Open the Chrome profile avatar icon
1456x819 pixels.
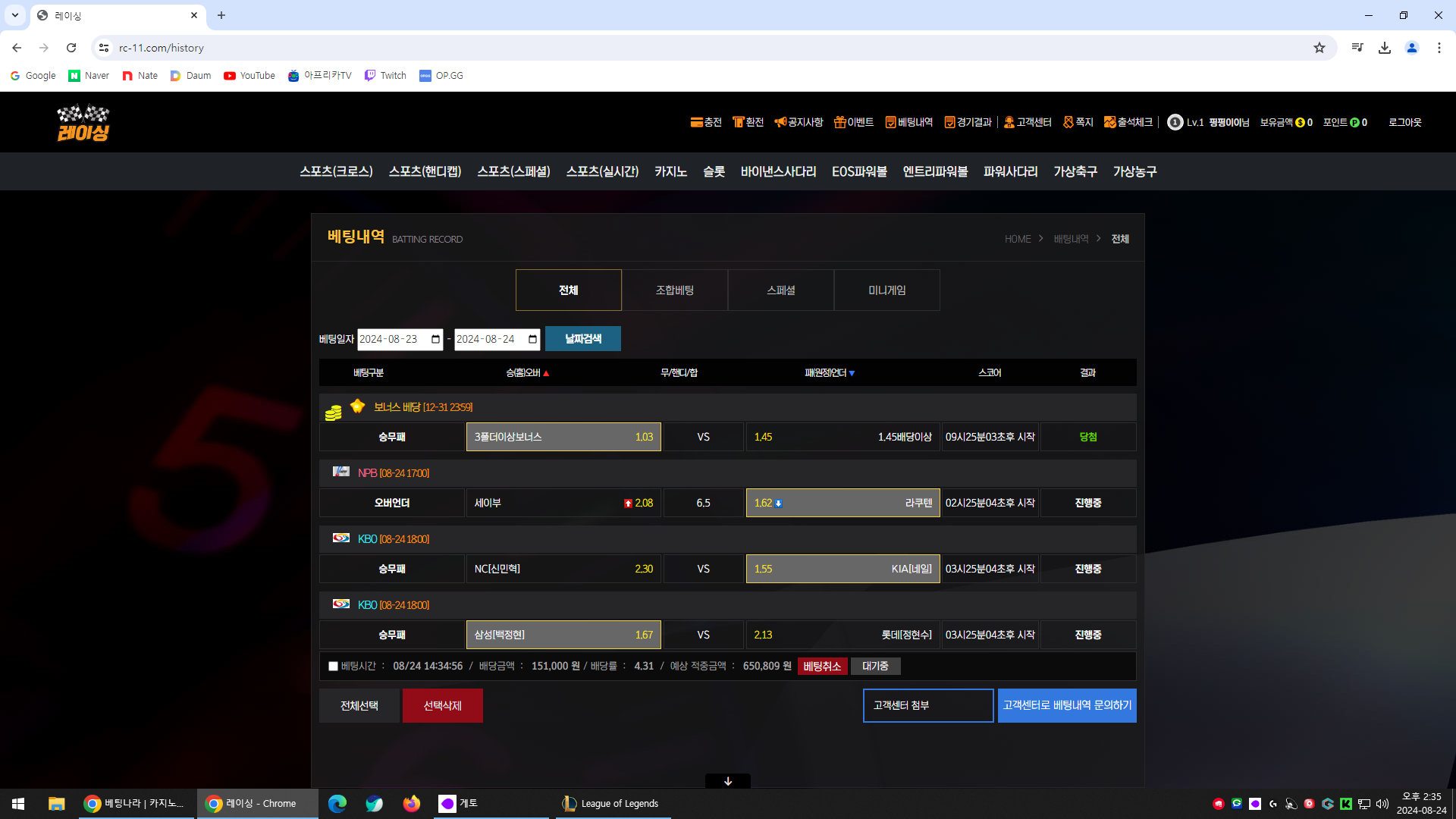1412,48
